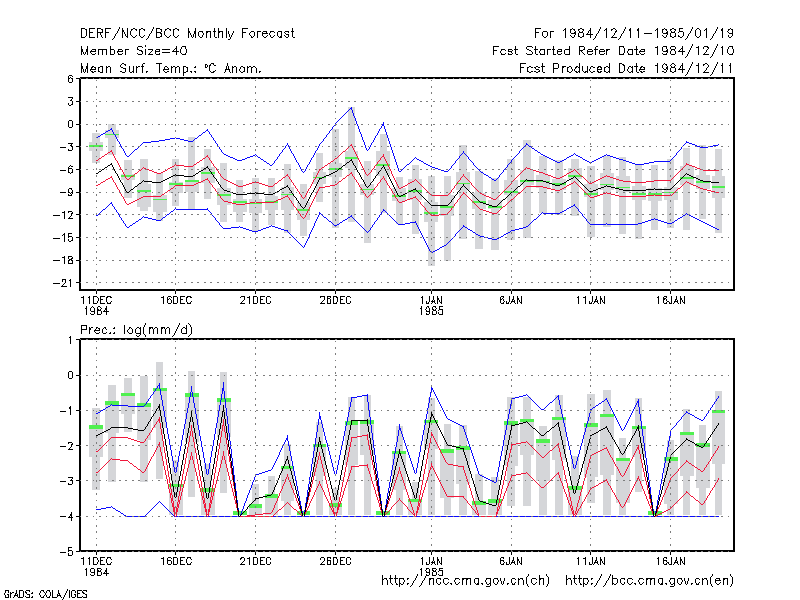Click the forecast period 1984/12/11-1985/01/19 text

(x=634, y=34)
